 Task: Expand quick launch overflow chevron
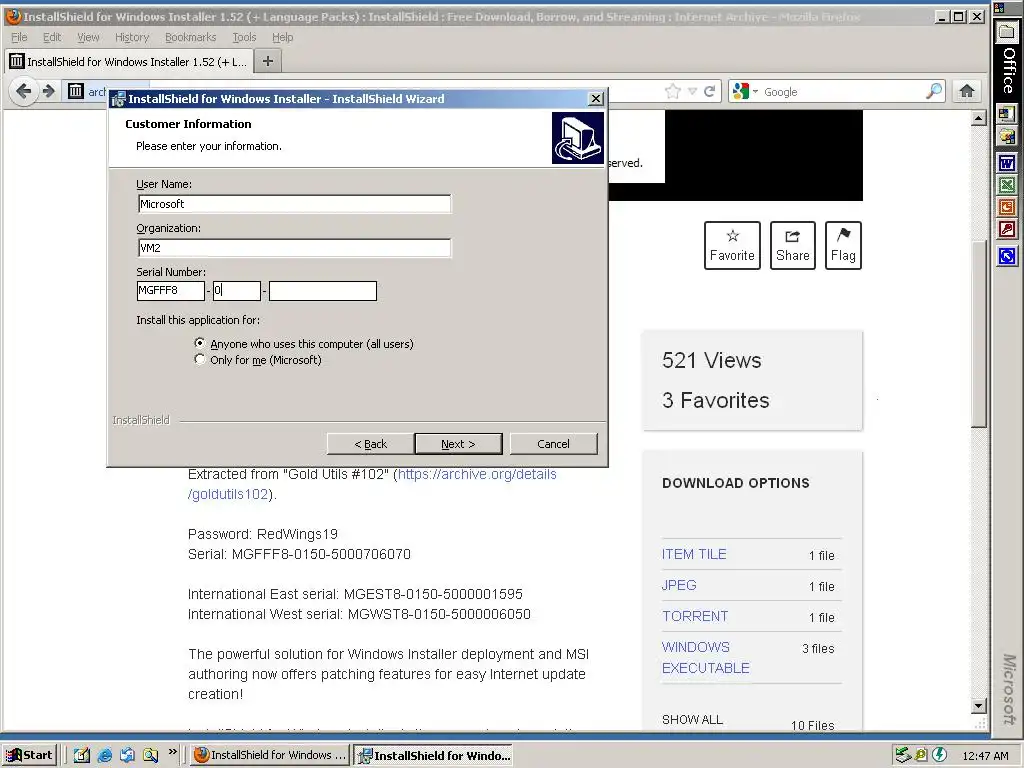click(x=172, y=752)
